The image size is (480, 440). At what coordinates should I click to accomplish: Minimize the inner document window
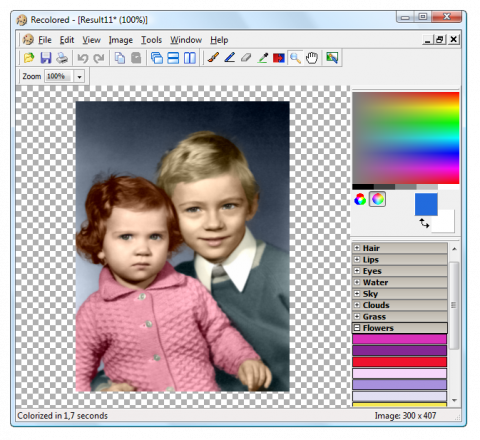[x=427, y=40]
